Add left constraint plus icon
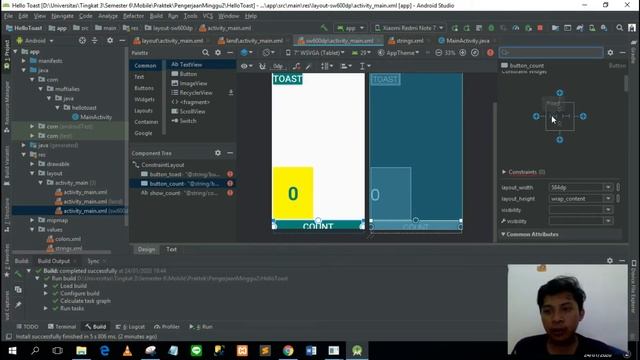640x360 pixels. pyautogui.click(x=536, y=116)
